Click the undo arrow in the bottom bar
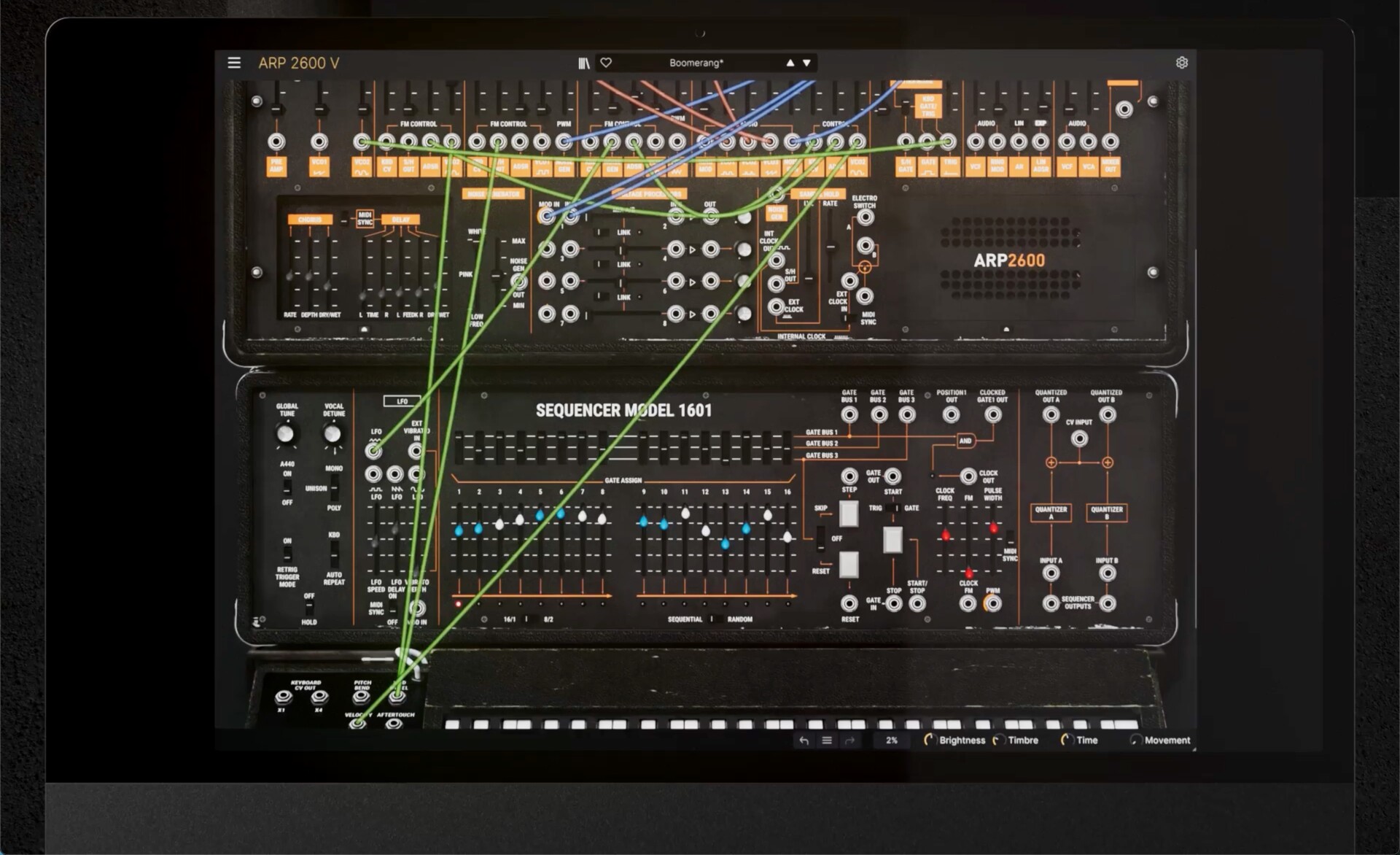Screen dimensions: 1400x855 point(804,740)
